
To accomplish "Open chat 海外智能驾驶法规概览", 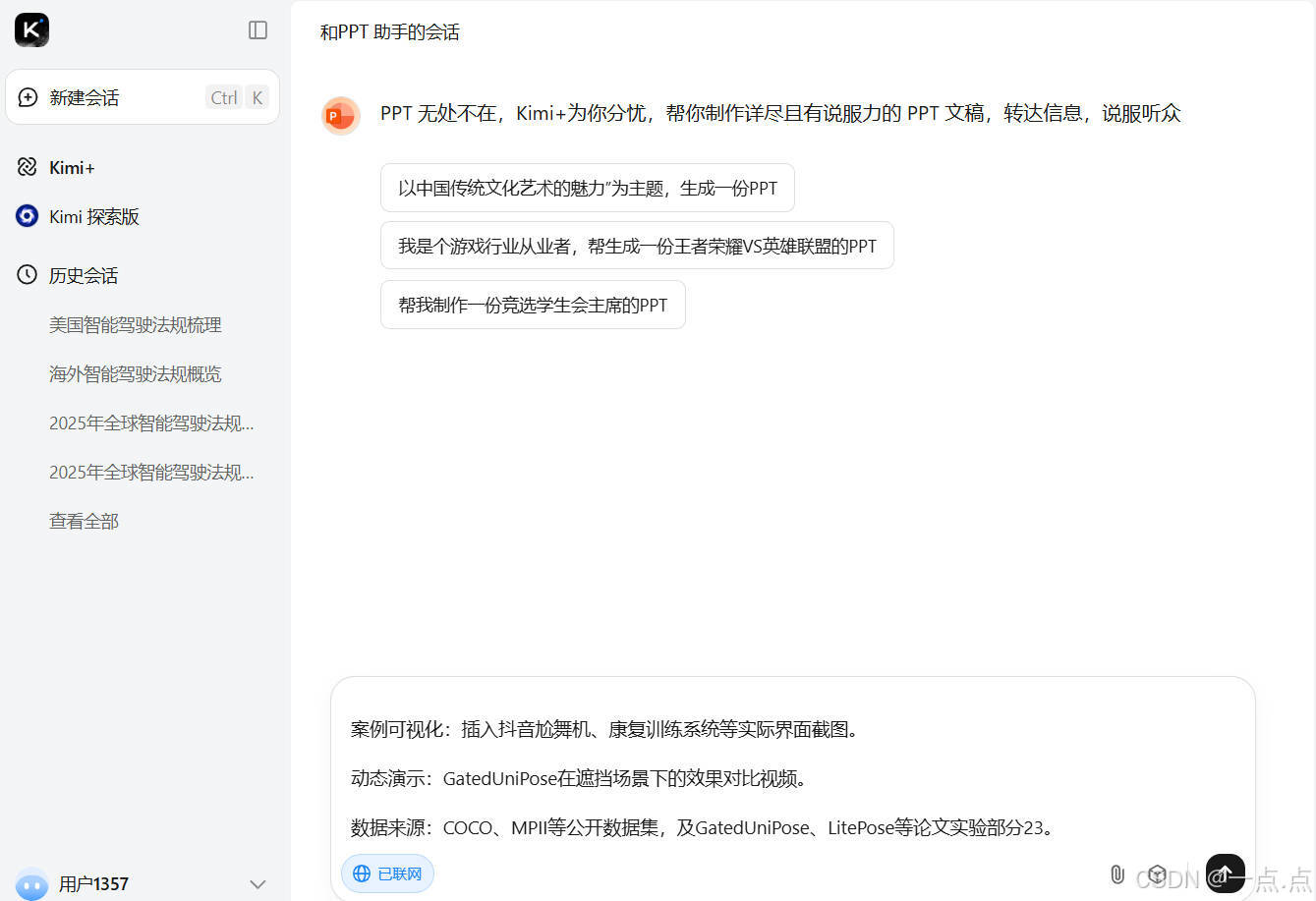I will point(136,374).
